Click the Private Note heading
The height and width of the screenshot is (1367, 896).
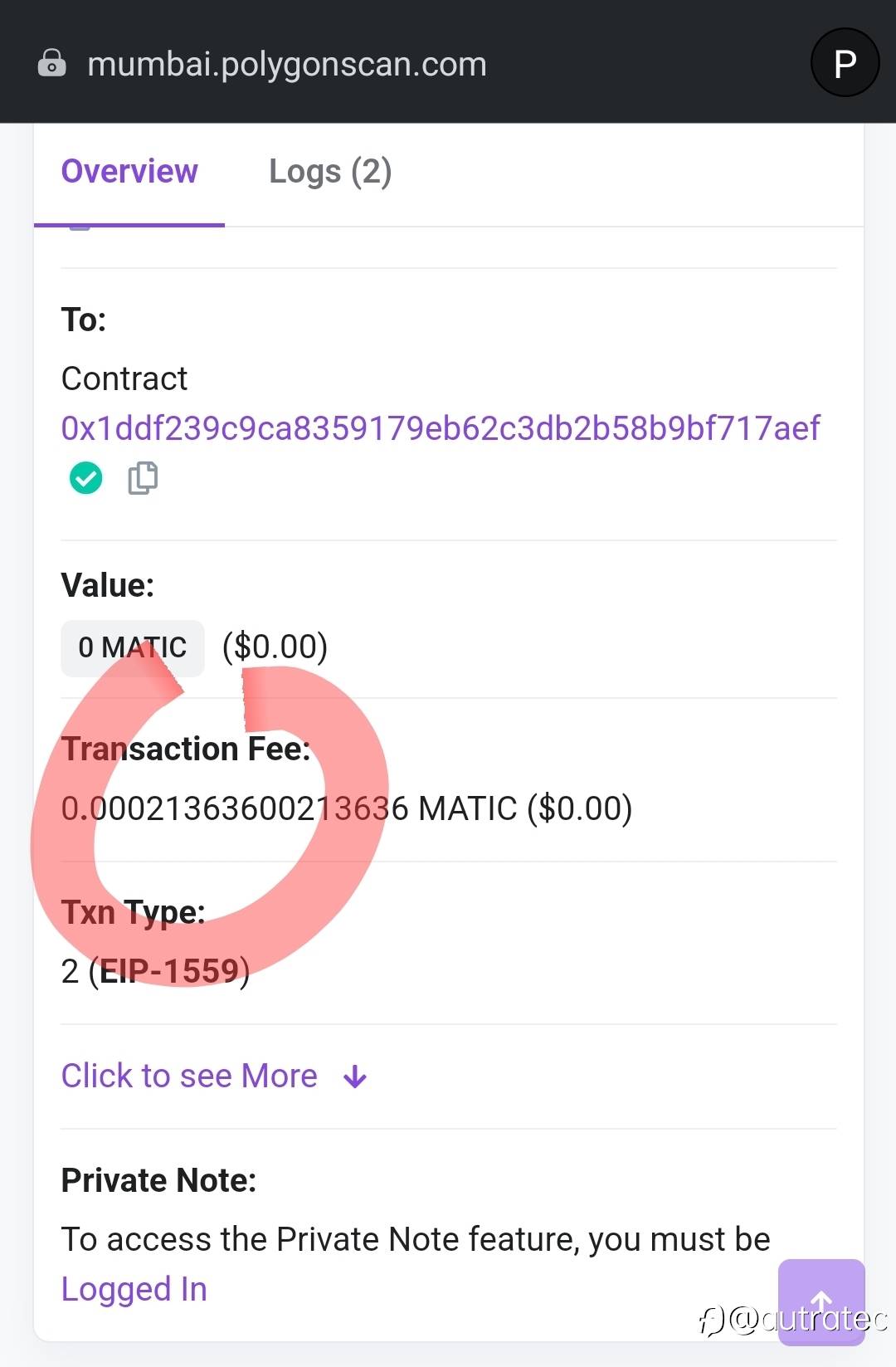click(x=158, y=1180)
